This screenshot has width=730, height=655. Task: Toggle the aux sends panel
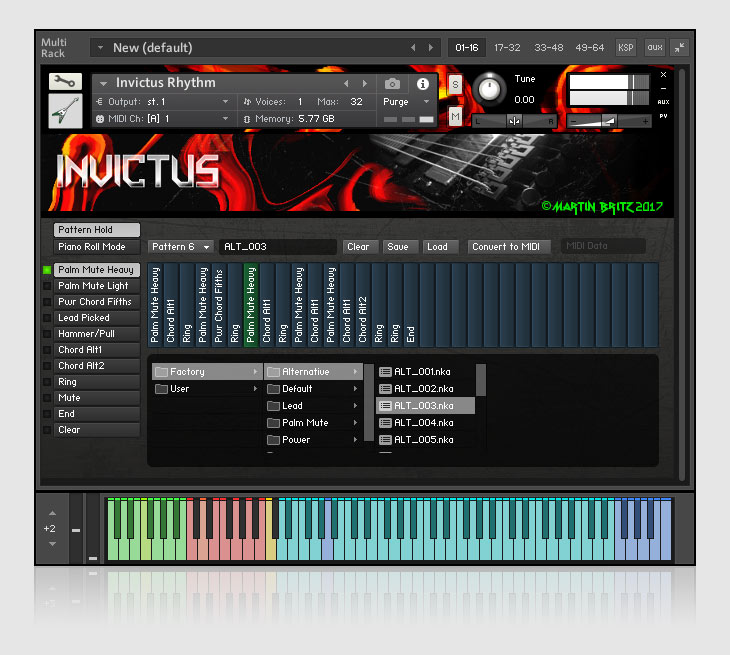pos(655,47)
